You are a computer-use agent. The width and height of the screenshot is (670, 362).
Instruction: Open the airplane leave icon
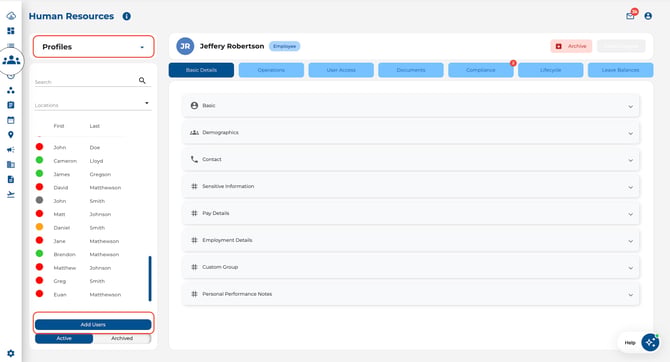click(11, 194)
